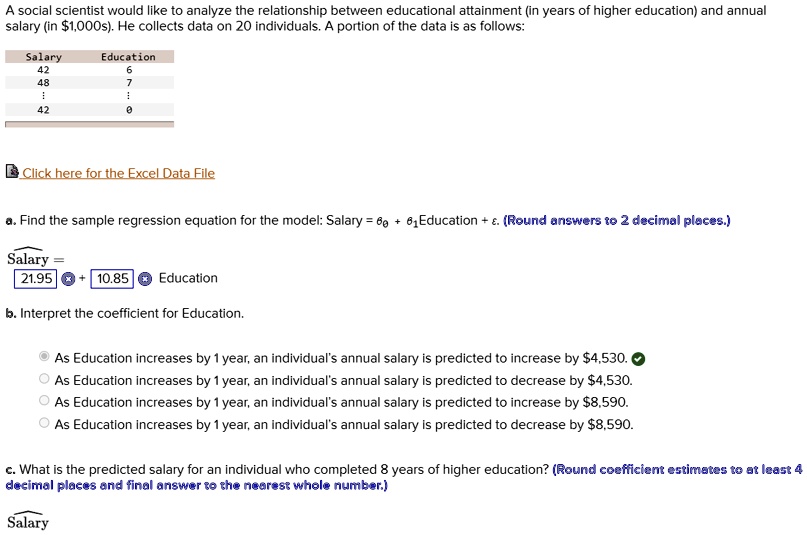The image size is (807, 535).
Task: Click the Excel data file icon
Action: [x=12, y=172]
